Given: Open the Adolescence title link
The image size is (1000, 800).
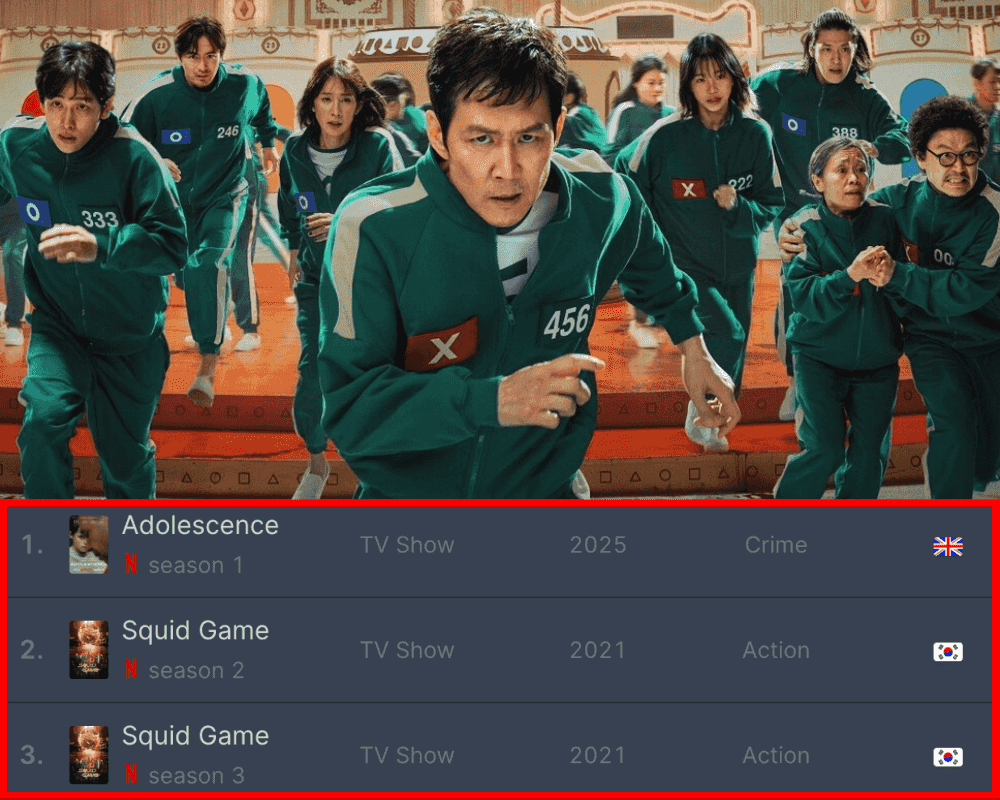Looking at the screenshot, I should pos(200,526).
